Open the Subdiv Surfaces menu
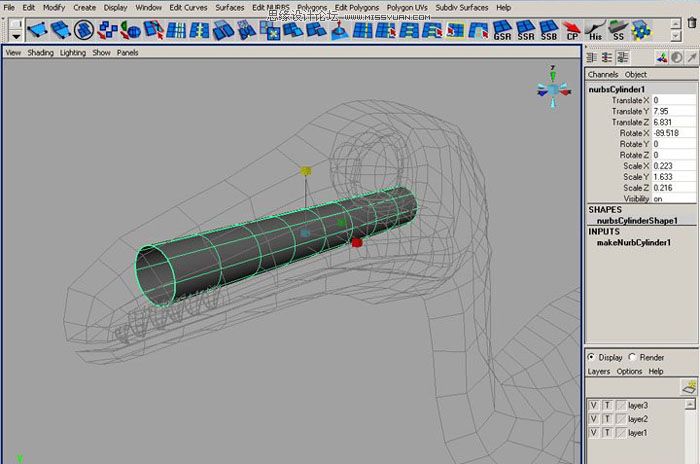700x464 pixels. click(x=461, y=7)
